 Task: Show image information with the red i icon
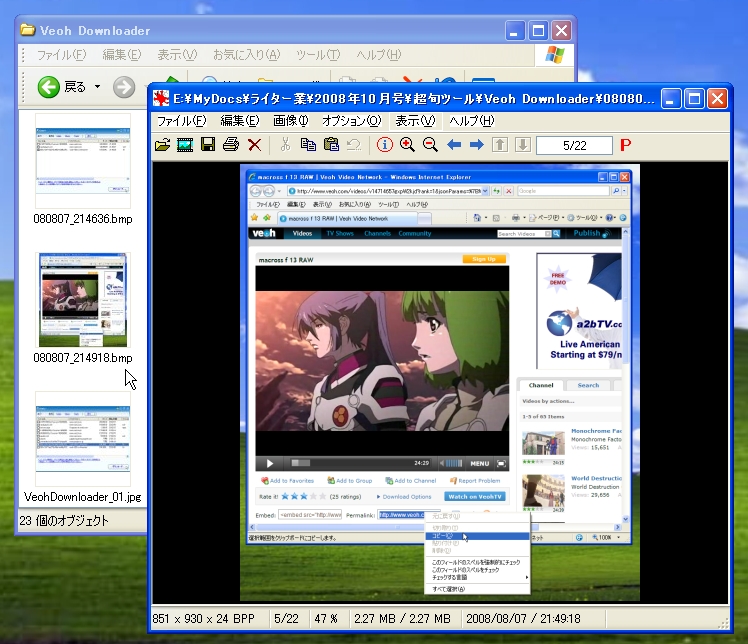click(x=384, y=145)
